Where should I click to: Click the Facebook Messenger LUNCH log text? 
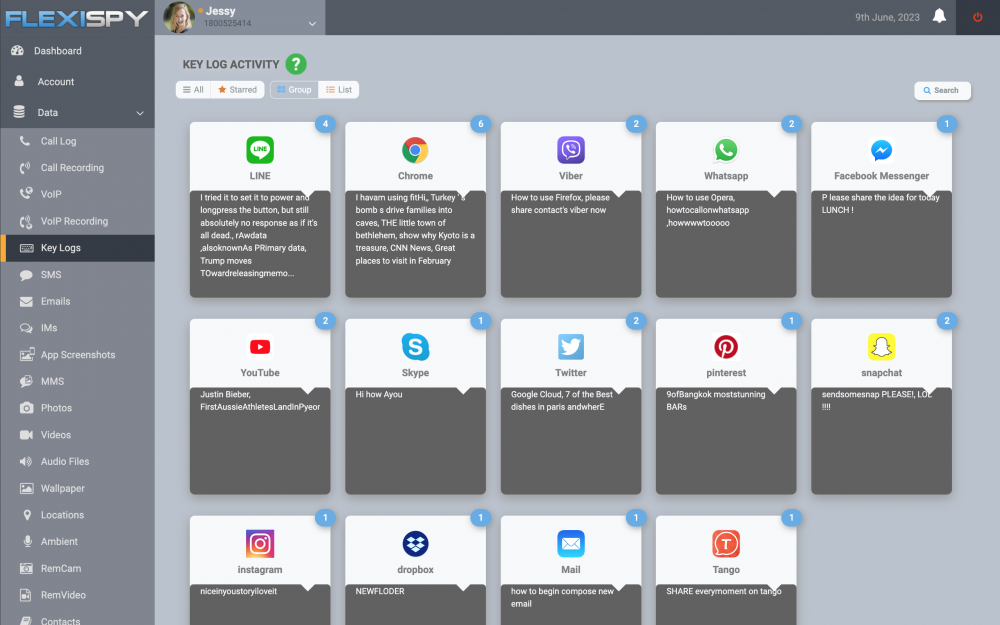pyautogui.click(x=880, y=204)
